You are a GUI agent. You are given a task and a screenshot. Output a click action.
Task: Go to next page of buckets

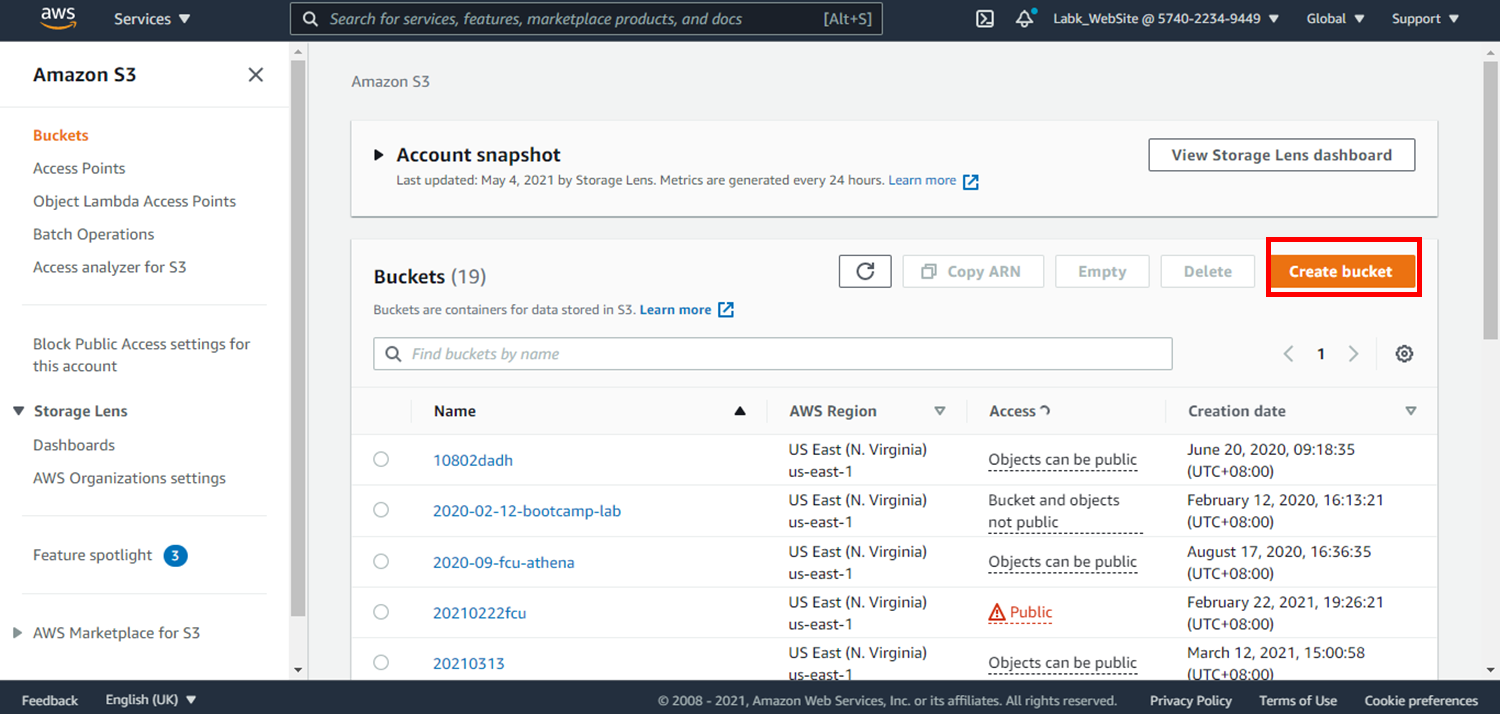(x=1353, y=354)
